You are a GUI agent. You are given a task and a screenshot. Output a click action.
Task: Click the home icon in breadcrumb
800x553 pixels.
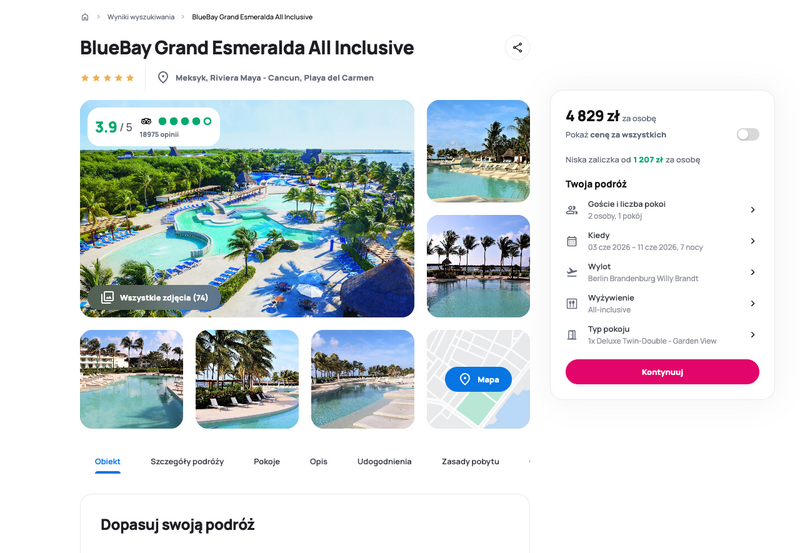tap(85, 17)
